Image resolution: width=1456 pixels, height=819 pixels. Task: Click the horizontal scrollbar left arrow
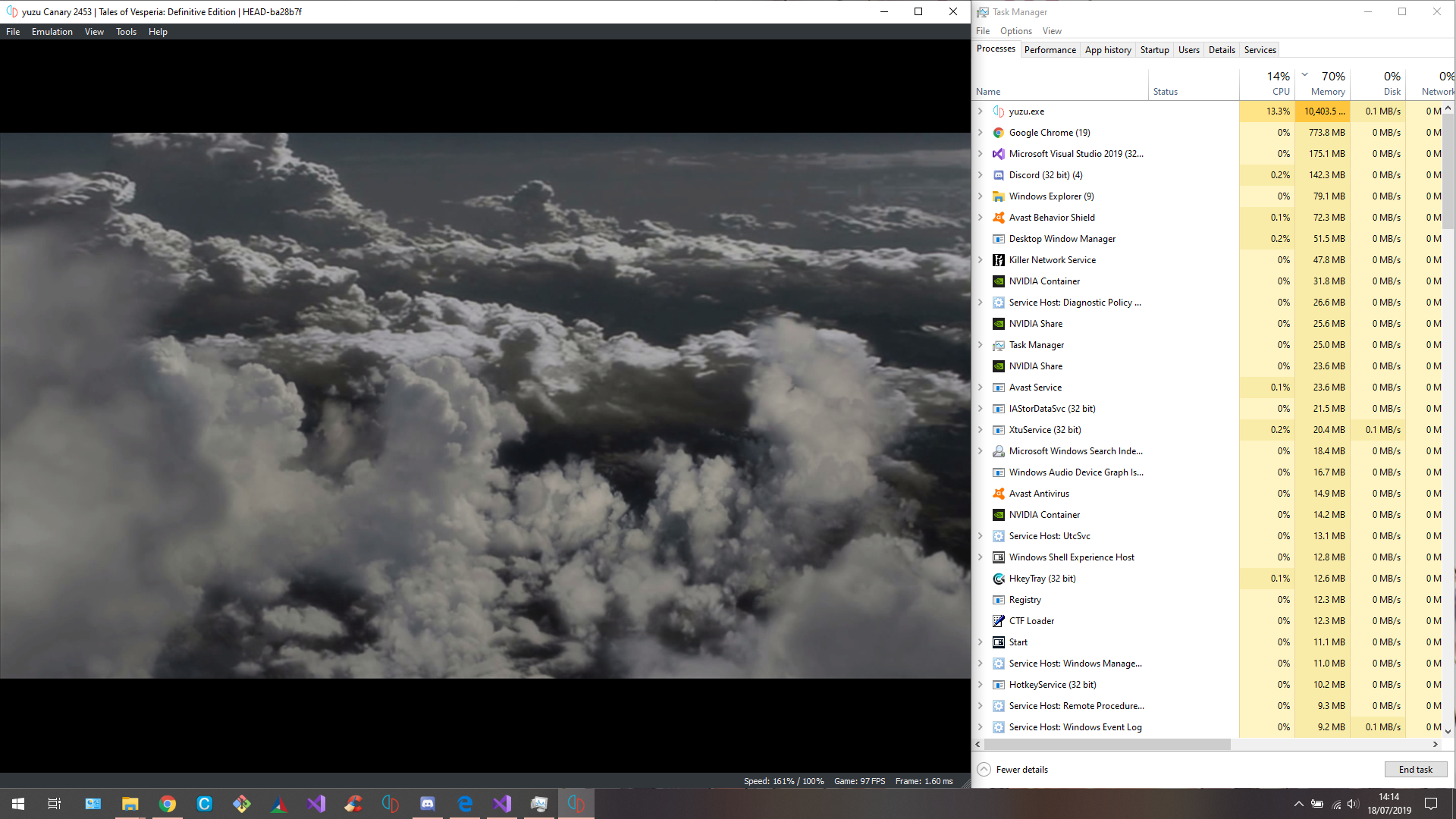click(x=977, y=745)
